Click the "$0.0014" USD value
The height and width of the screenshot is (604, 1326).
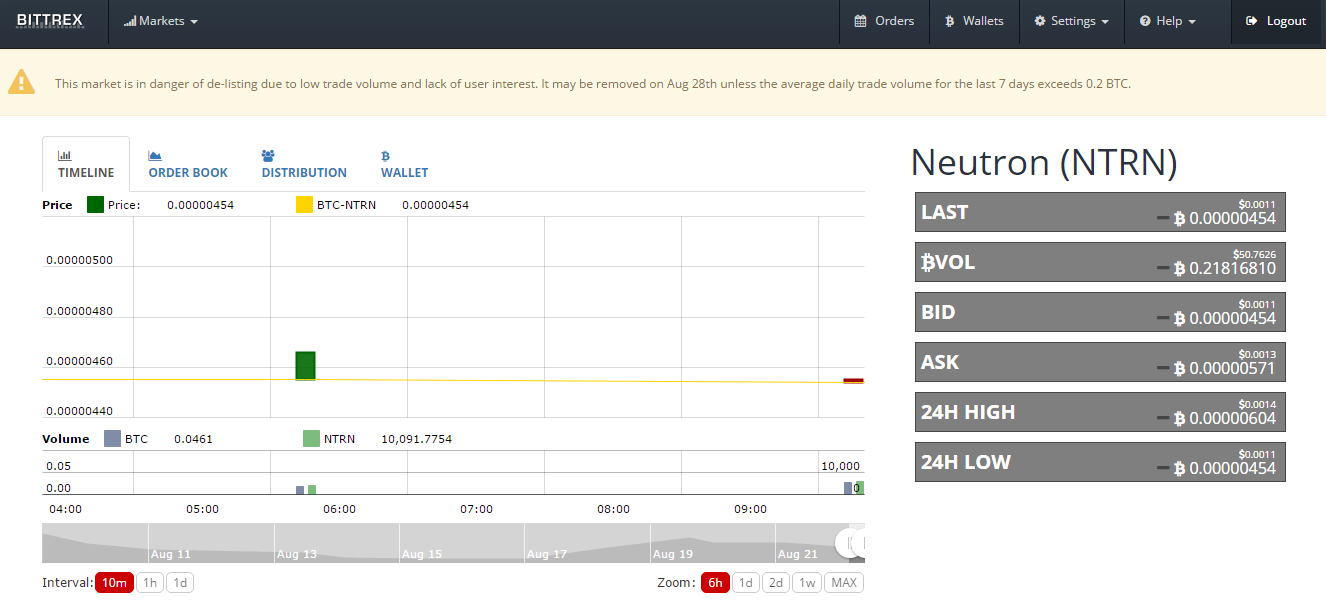pos(1257,404)
